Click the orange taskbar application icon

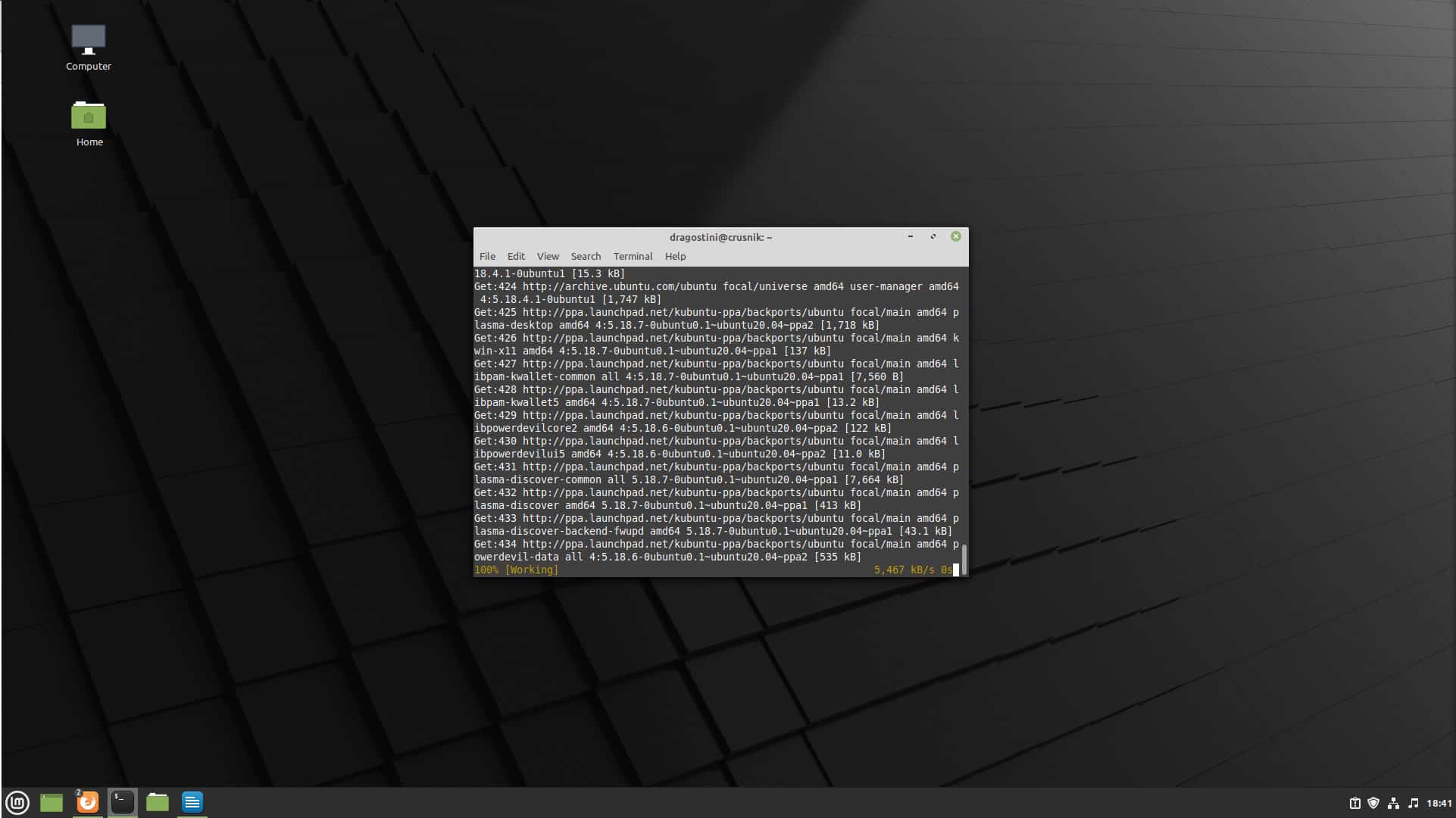click(87, 802)
